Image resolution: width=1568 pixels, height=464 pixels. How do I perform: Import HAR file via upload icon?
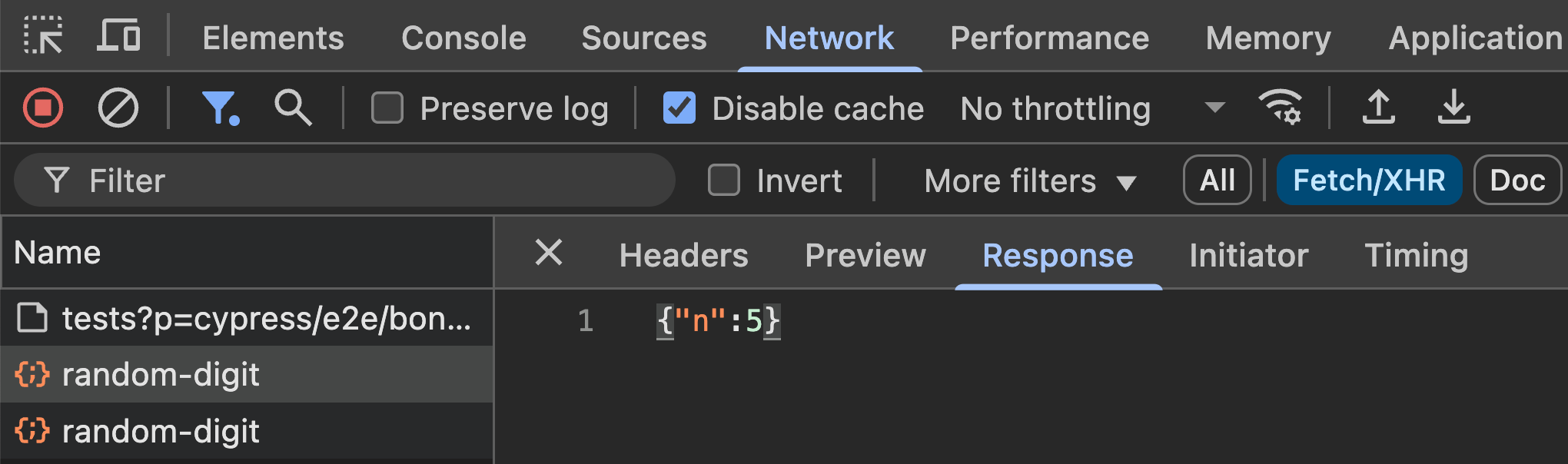[x=1378, y=108]
